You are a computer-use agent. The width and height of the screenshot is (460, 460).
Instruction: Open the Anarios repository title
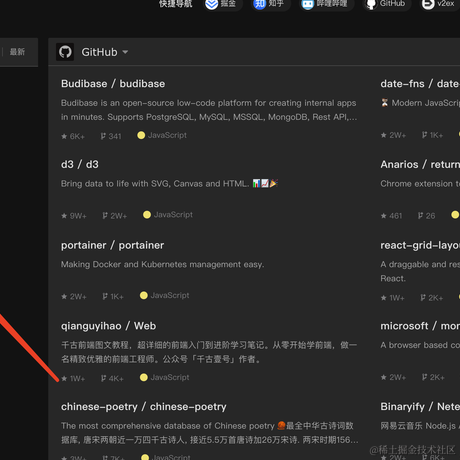420,164
